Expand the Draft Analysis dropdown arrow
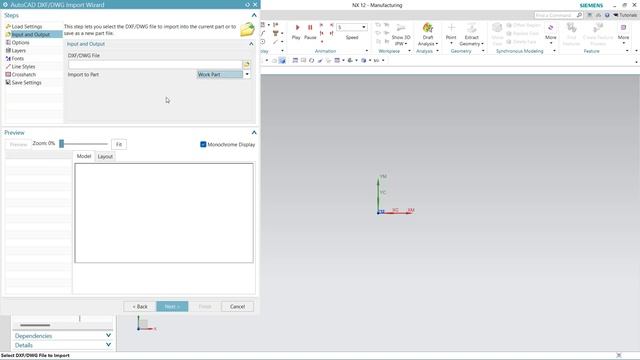640x360 pixels. coord(437,44)
